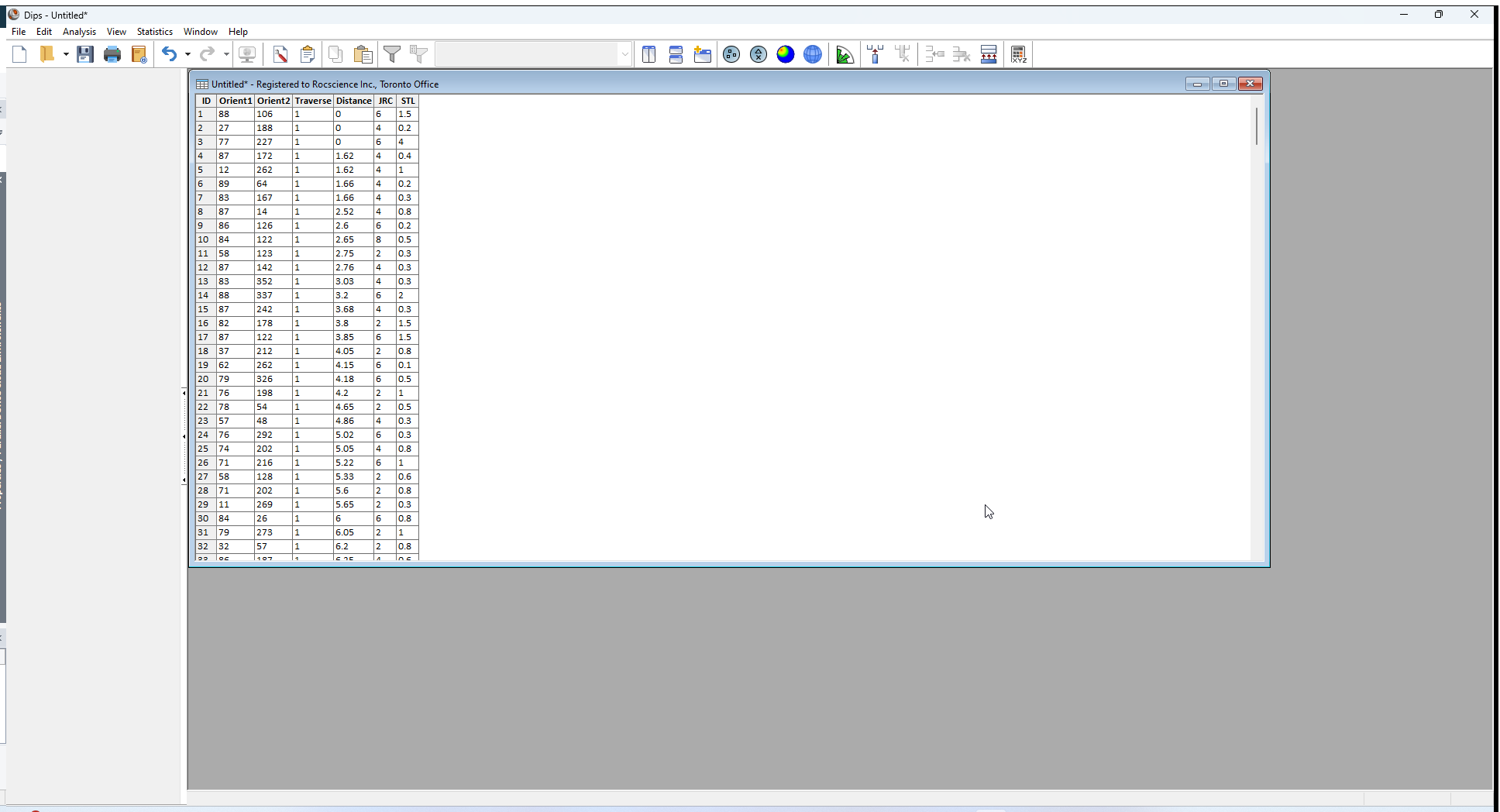This screenshot has height=812, width=1500.
Task: Open the Rosette Plot view
Action: (x=845, y=54)
